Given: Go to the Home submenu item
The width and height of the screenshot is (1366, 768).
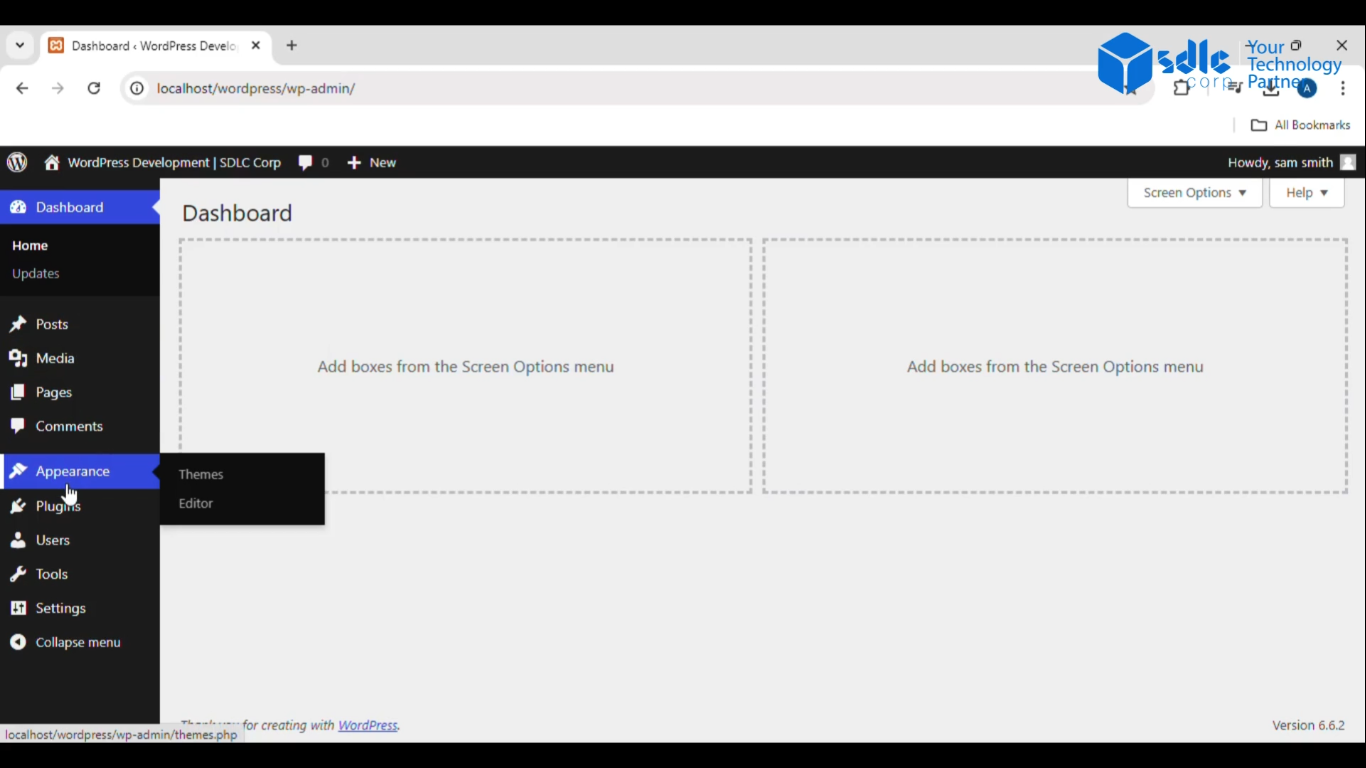Looking at the screenshot, I should [30, 245].
